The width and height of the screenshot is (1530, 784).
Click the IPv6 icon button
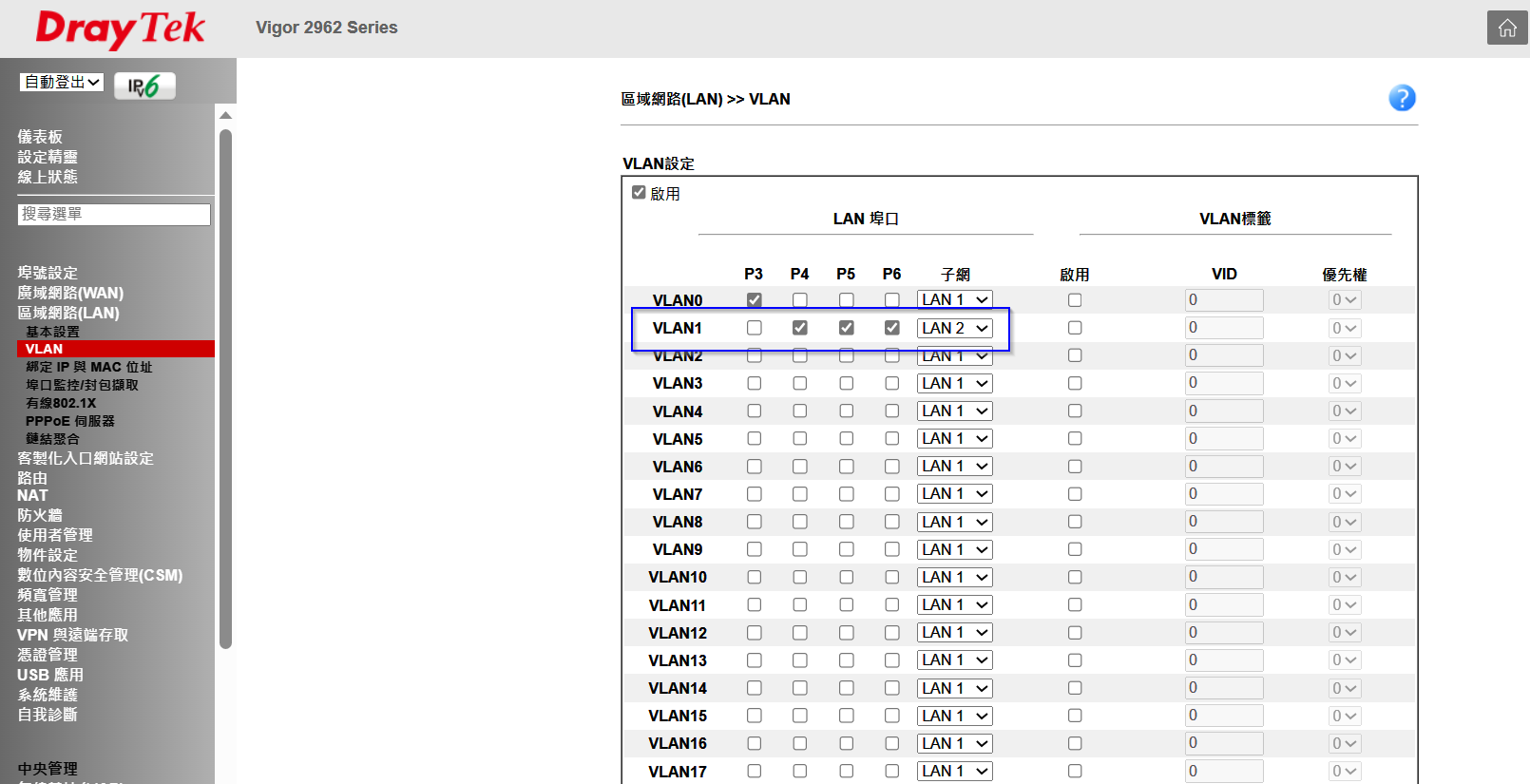[144, 86]
